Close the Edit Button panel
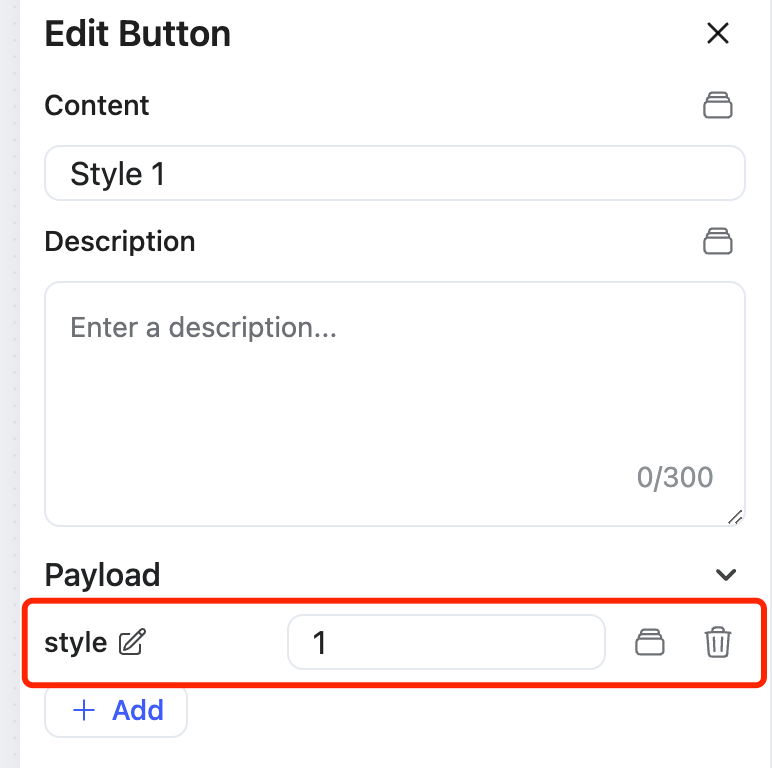Viewport: 772px width, 768px height. (x=718, y=34)
